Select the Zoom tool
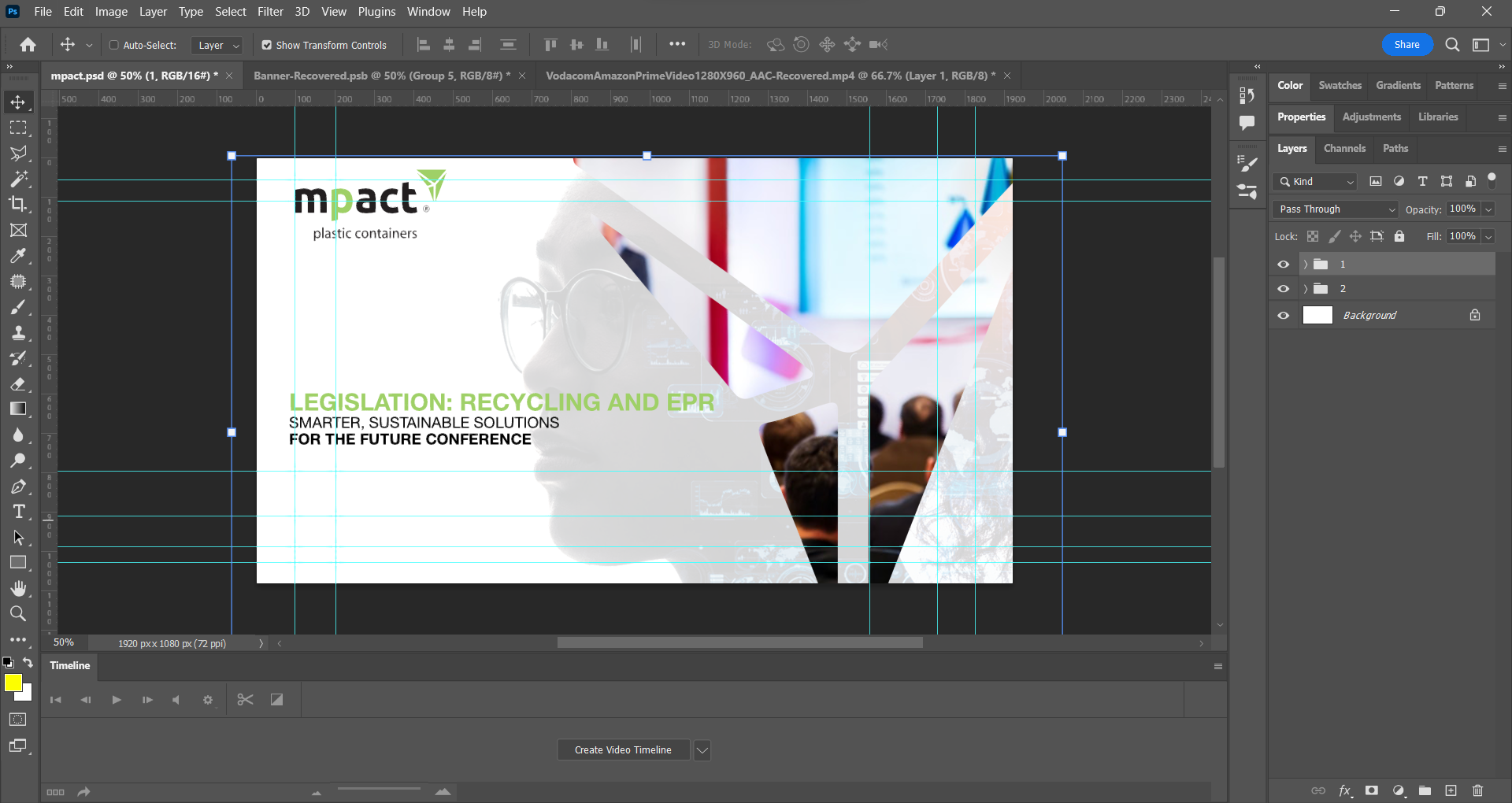The width and height of the screenshot is (1512, 803). click(20, 613)
